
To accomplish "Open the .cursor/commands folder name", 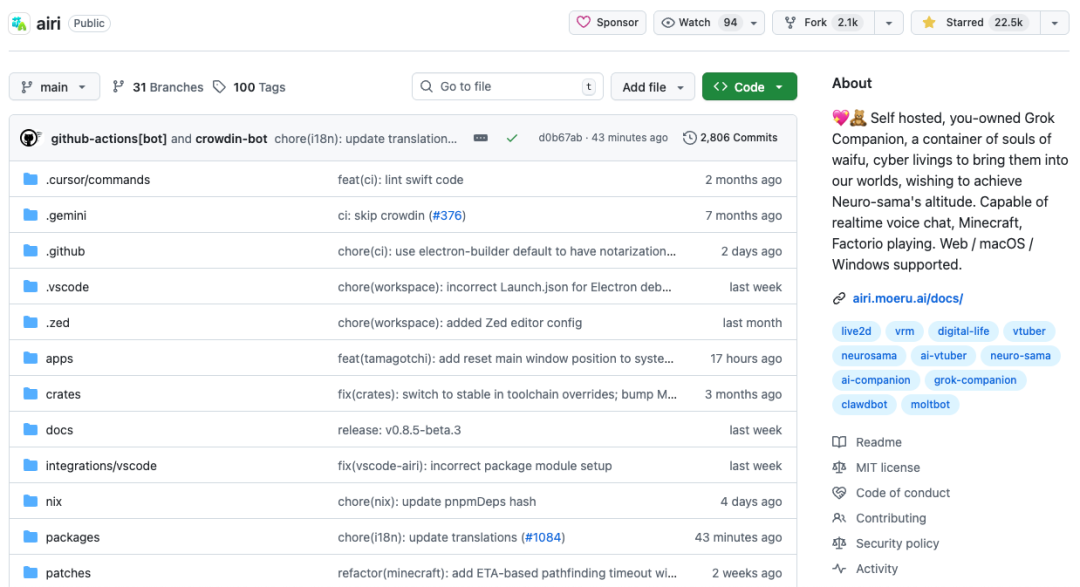I will 98,180.
